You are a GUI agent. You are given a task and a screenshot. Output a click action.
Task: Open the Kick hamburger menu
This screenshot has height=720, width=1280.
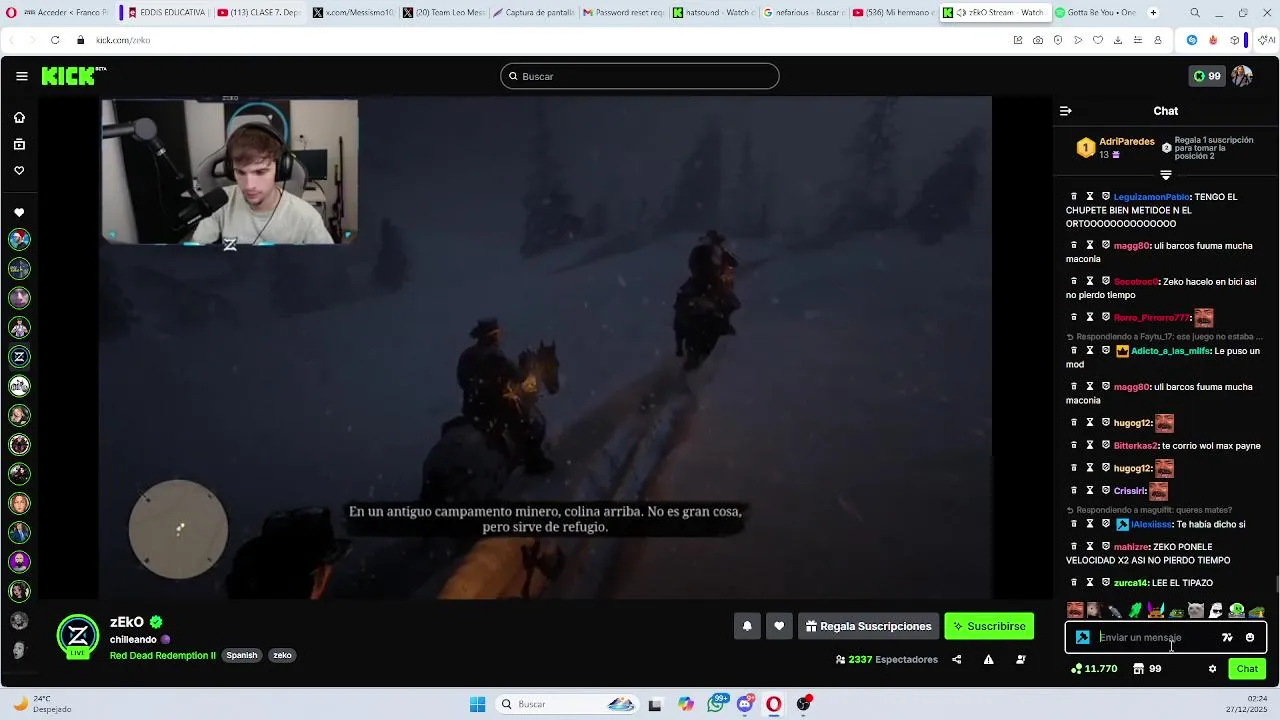[x=21, y=76]
